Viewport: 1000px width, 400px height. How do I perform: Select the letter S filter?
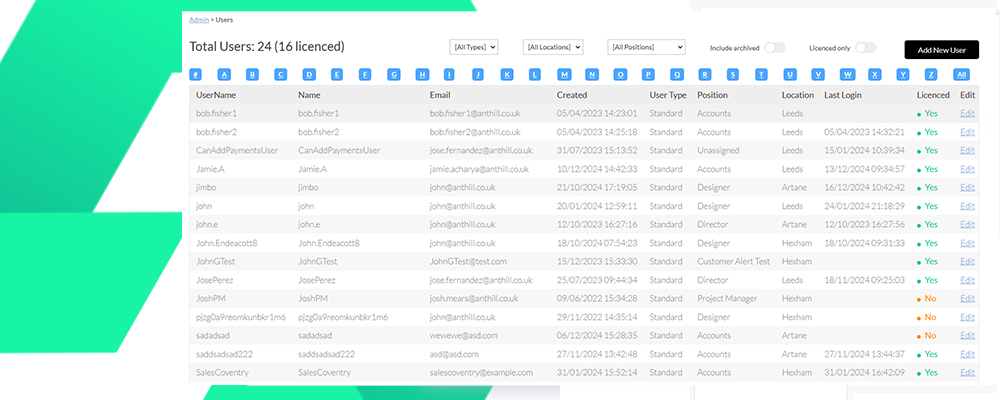734,75
